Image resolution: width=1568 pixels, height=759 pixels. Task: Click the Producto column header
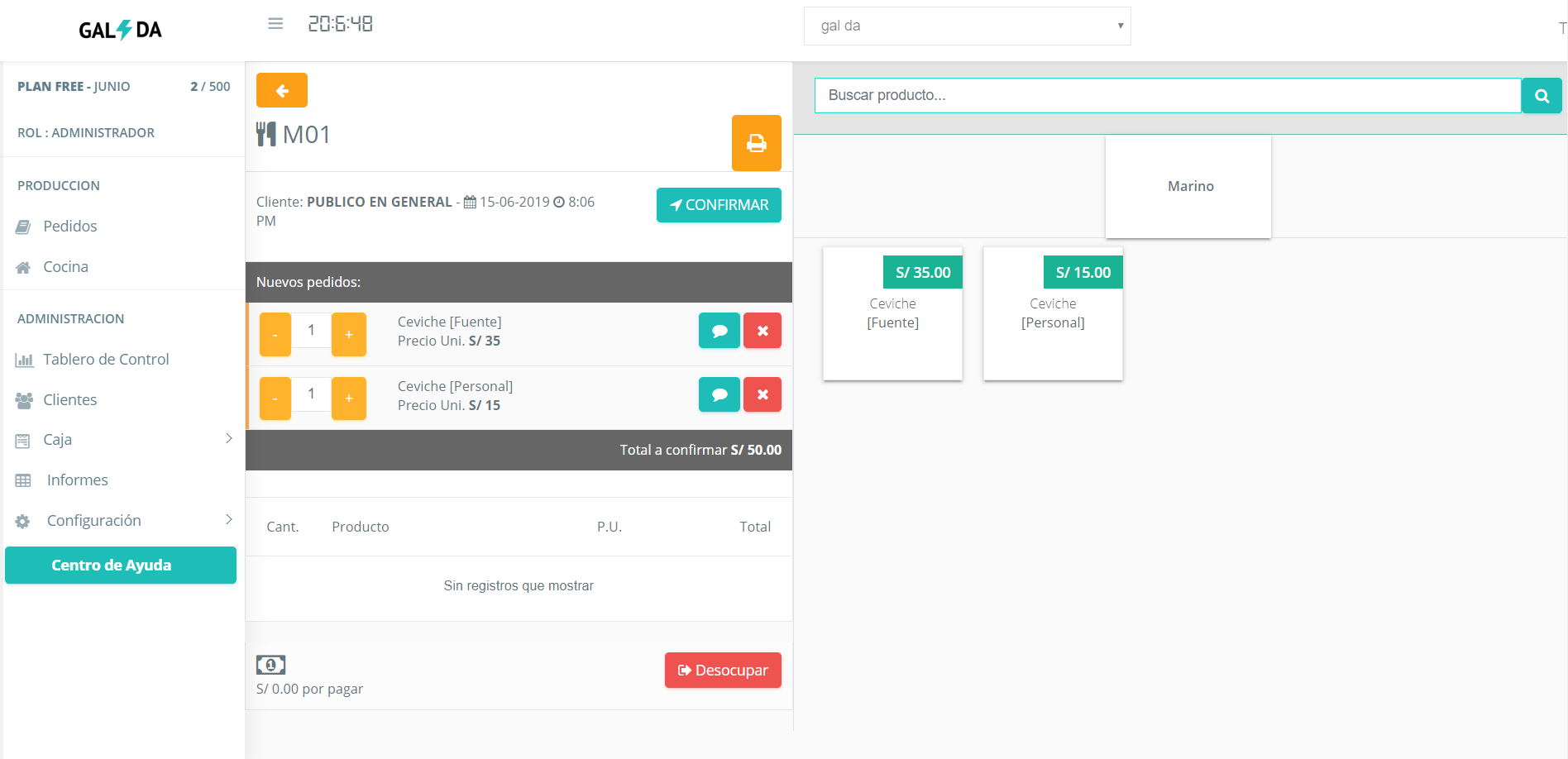tap(361, 527)
